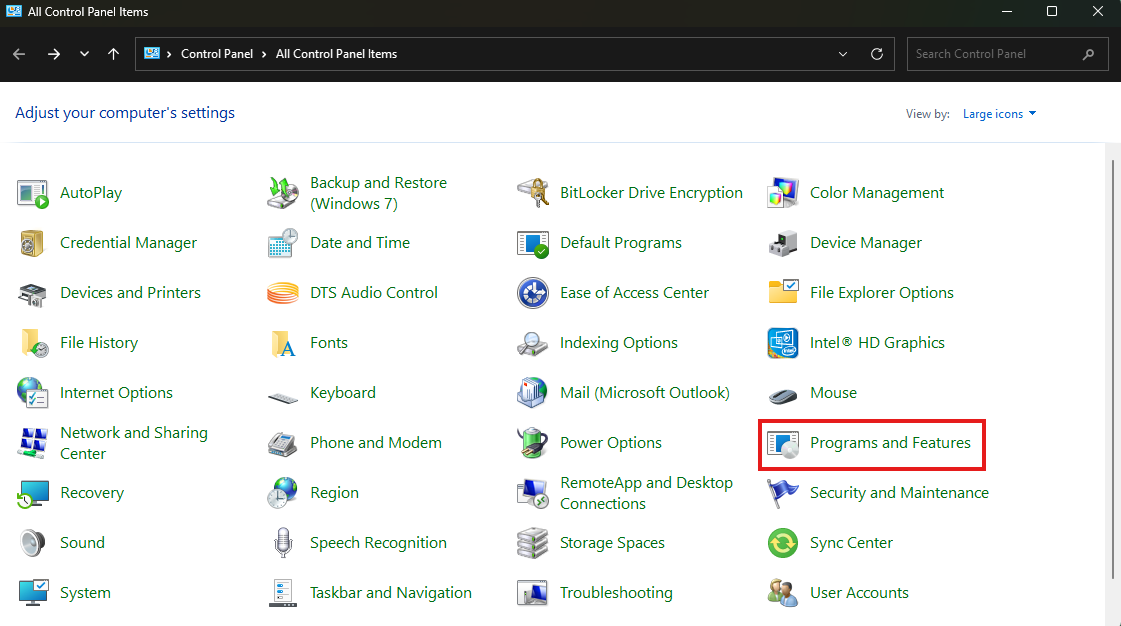This screenshot has width=1121, height=626.
Task: Click Network and Sharing Center icon
Action: click(32, 443)
